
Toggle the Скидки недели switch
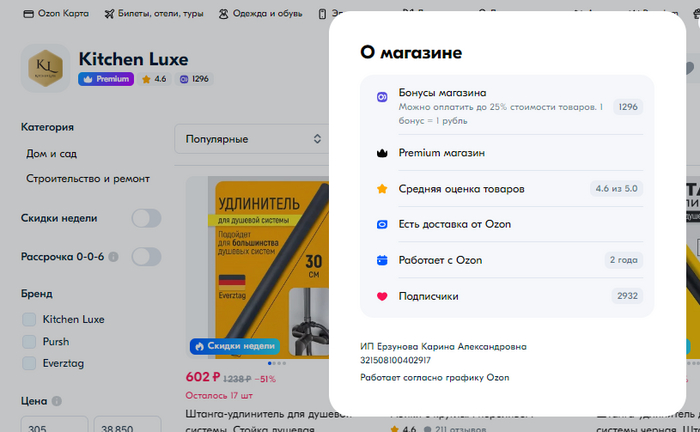(146, 218)
